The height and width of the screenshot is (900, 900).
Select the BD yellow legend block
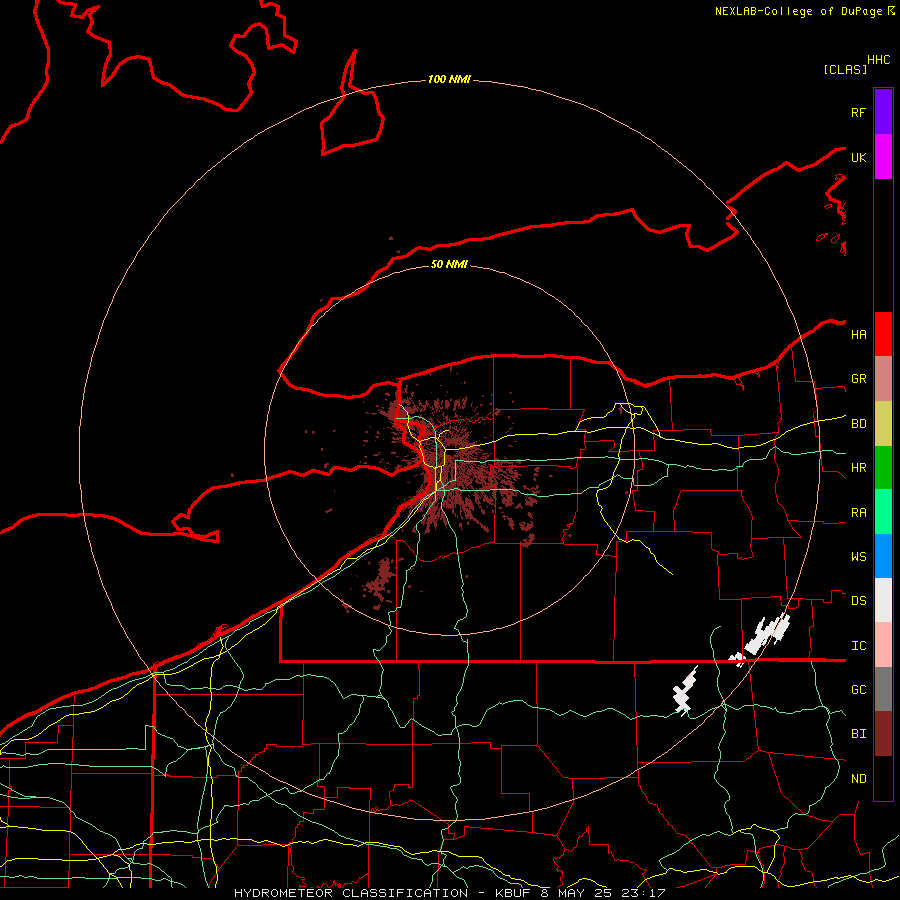click(x=883, y=424)
